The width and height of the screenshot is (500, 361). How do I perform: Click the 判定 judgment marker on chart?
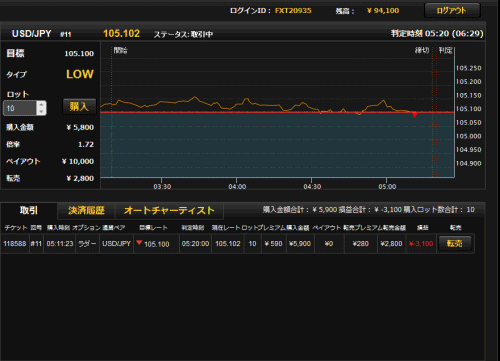(445, 50)
